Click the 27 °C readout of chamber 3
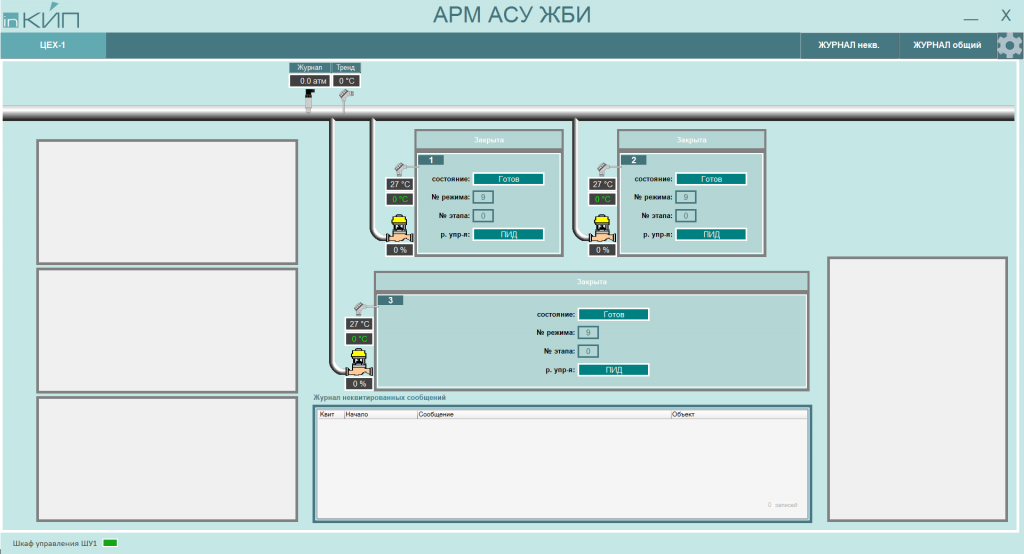 (x=359, y=324)
